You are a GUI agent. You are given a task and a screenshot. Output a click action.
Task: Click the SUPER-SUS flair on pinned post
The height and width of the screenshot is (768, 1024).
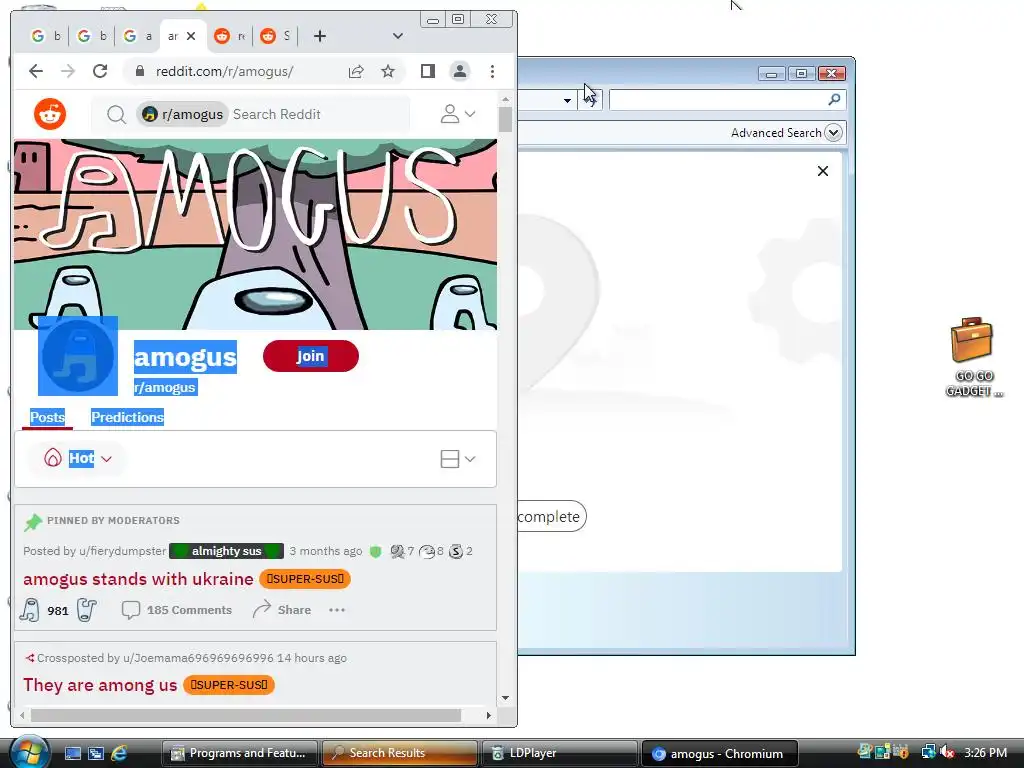pyautogui.click(x=305, y=579)
